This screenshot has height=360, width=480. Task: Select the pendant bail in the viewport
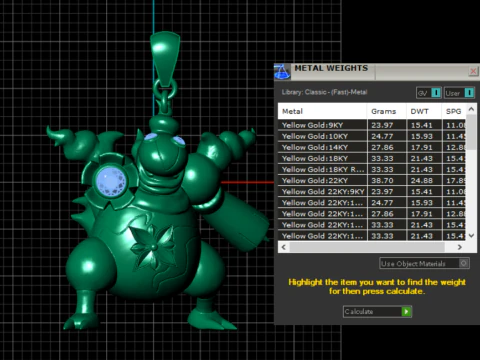(165, 58)
